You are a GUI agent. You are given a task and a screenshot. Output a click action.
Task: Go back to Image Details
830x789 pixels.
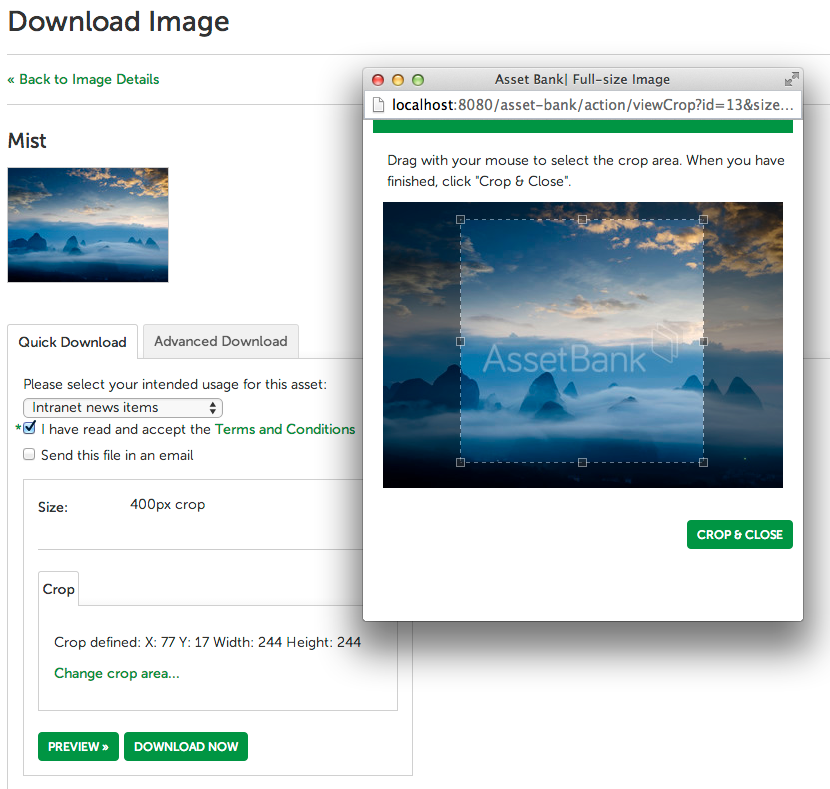click(83, 79)
